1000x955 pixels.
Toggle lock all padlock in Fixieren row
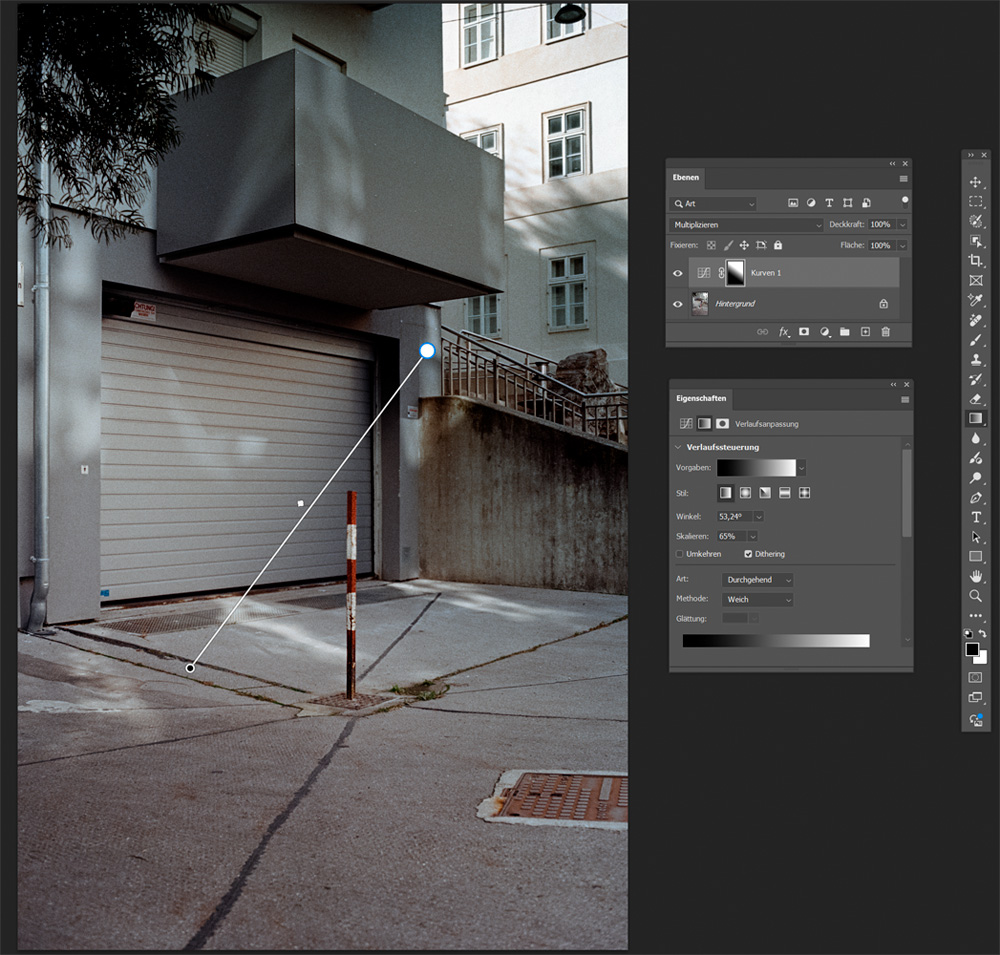[777, 245]
